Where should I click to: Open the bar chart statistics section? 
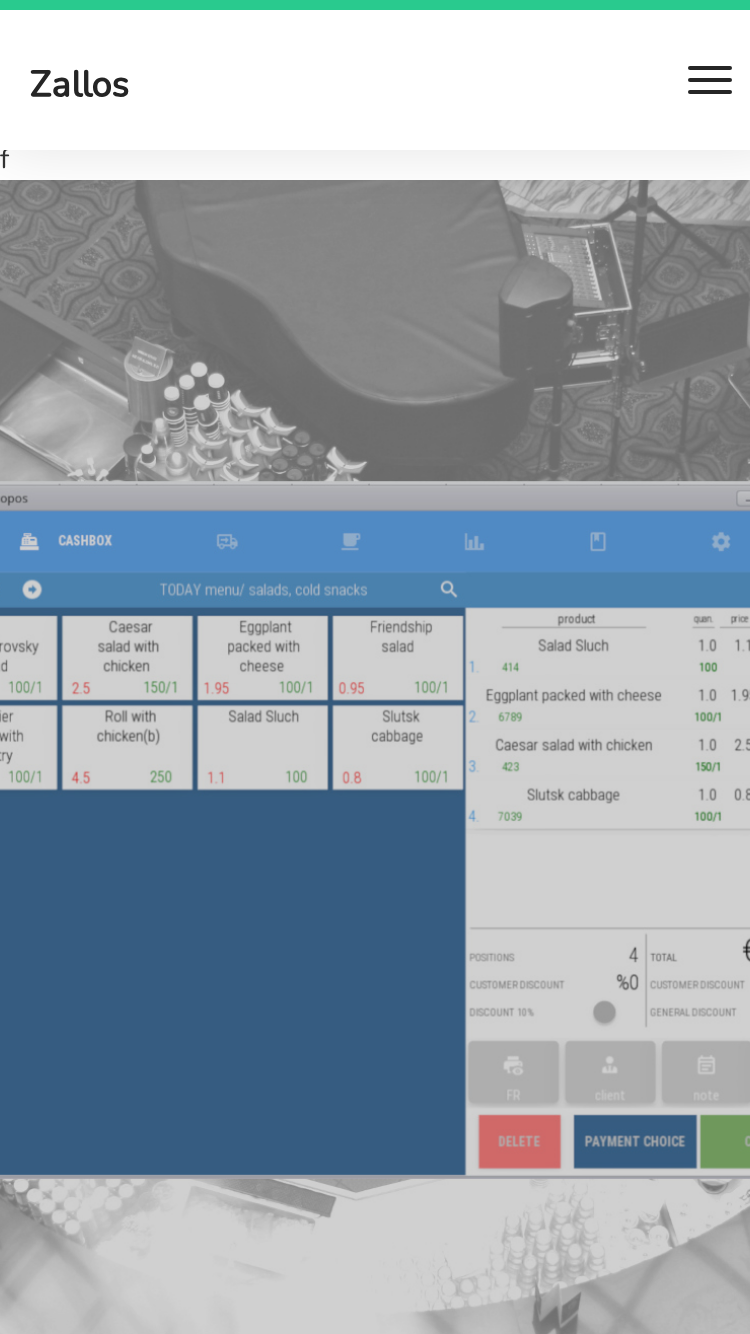point(474,541)
